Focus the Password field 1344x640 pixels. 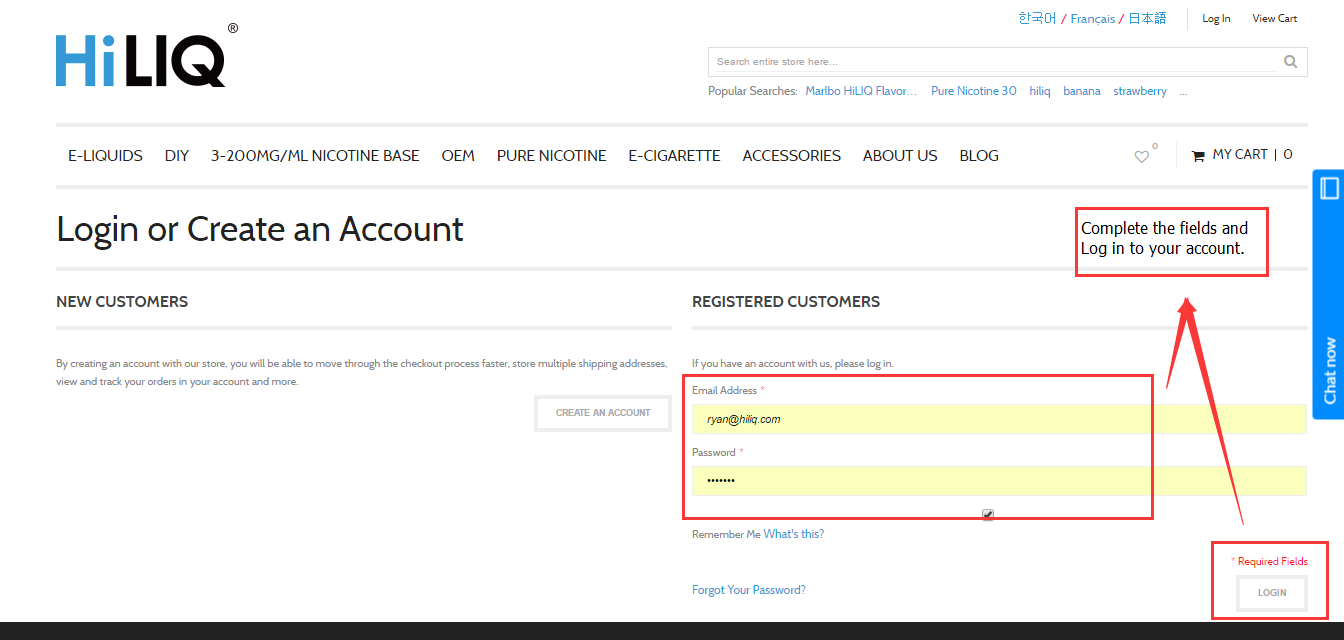[x=999, y=481]
